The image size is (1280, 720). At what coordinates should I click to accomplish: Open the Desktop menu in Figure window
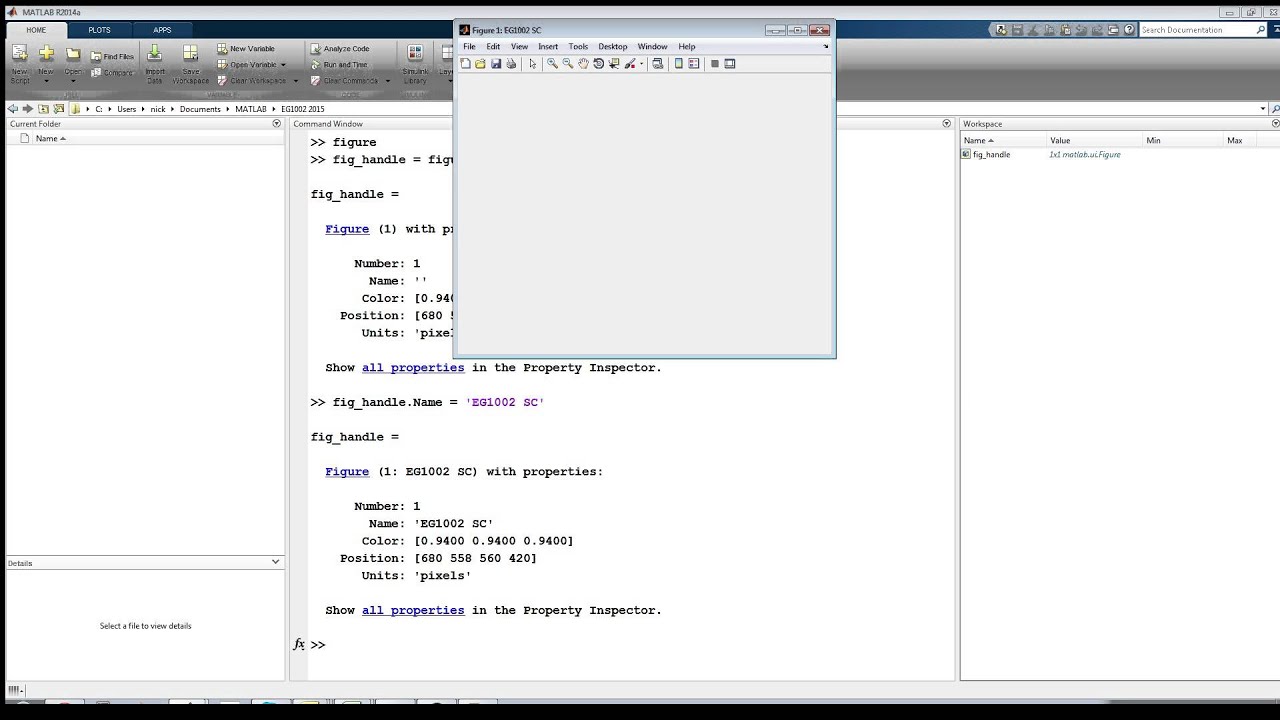tap(613, 47)
